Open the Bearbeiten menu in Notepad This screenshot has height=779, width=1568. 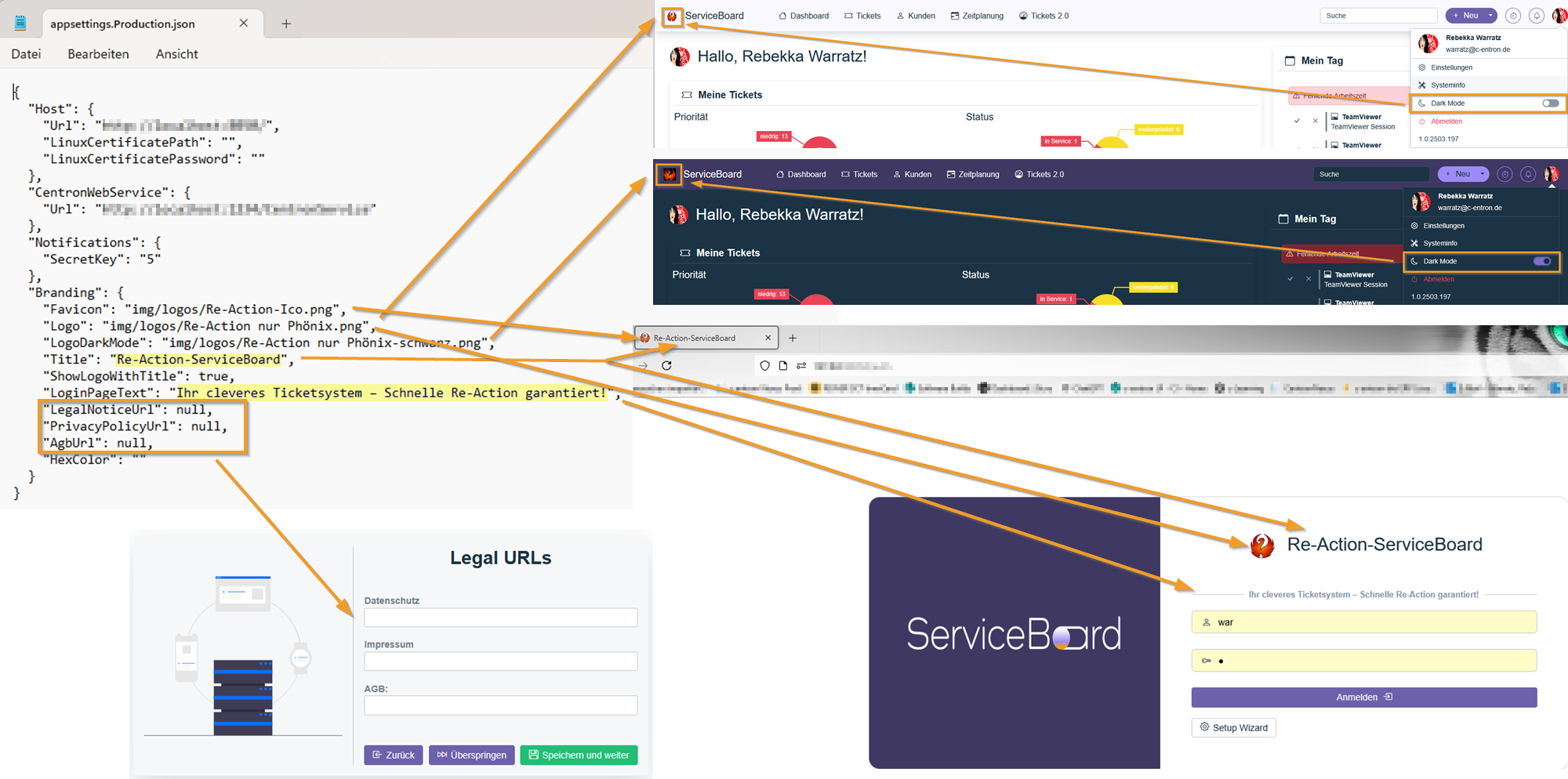tap(98, 54)
